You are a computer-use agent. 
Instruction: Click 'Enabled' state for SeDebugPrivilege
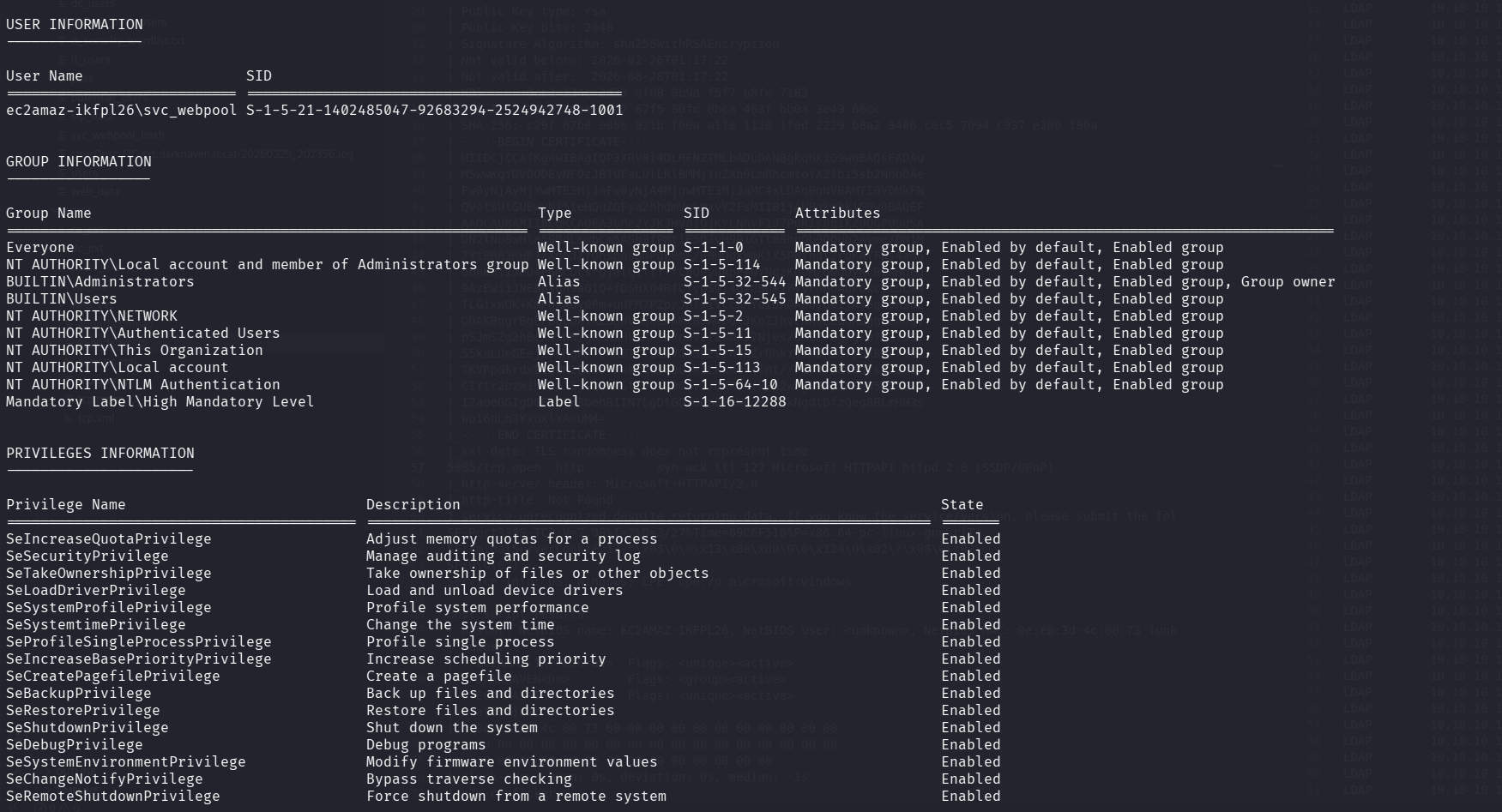[971, 744]
